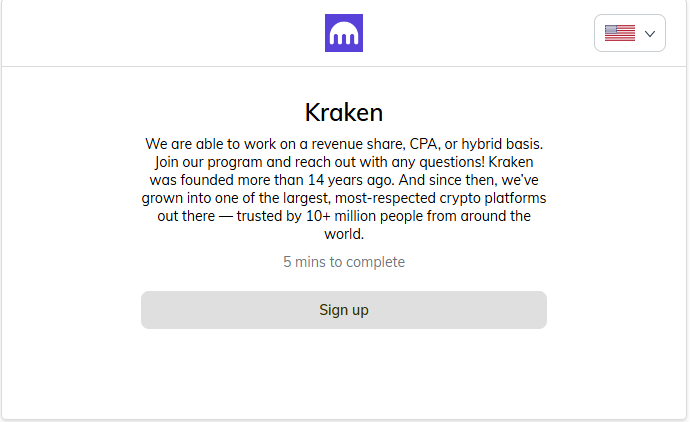Click 'revenue share' in the first line

click(x=359, y=144)
